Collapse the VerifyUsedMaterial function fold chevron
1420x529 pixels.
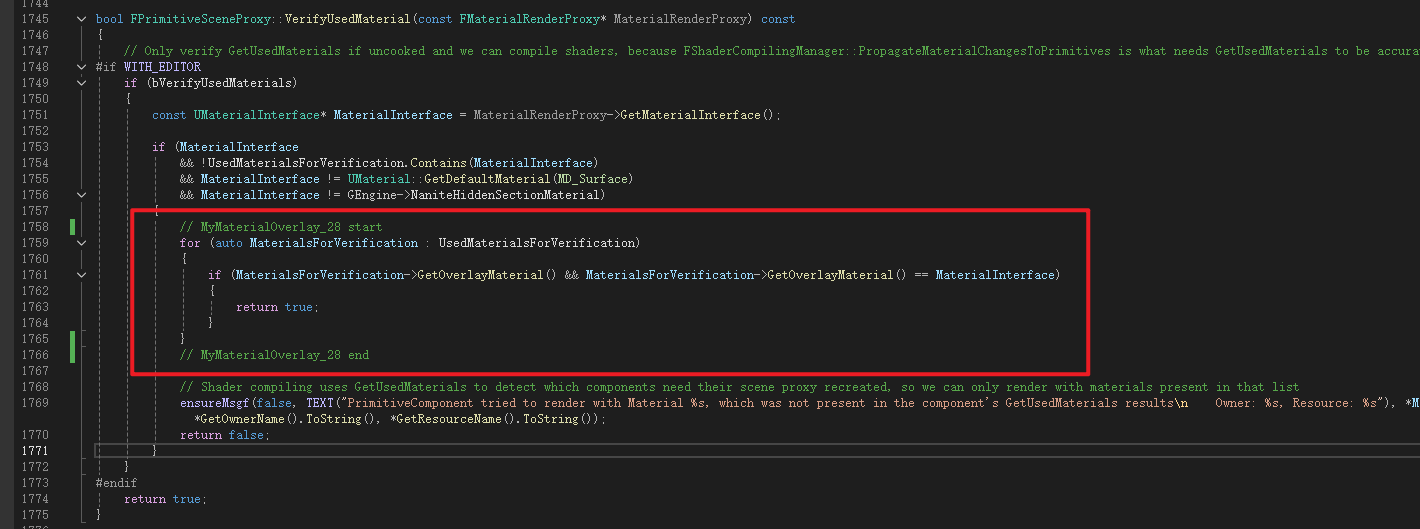[81, 19]
